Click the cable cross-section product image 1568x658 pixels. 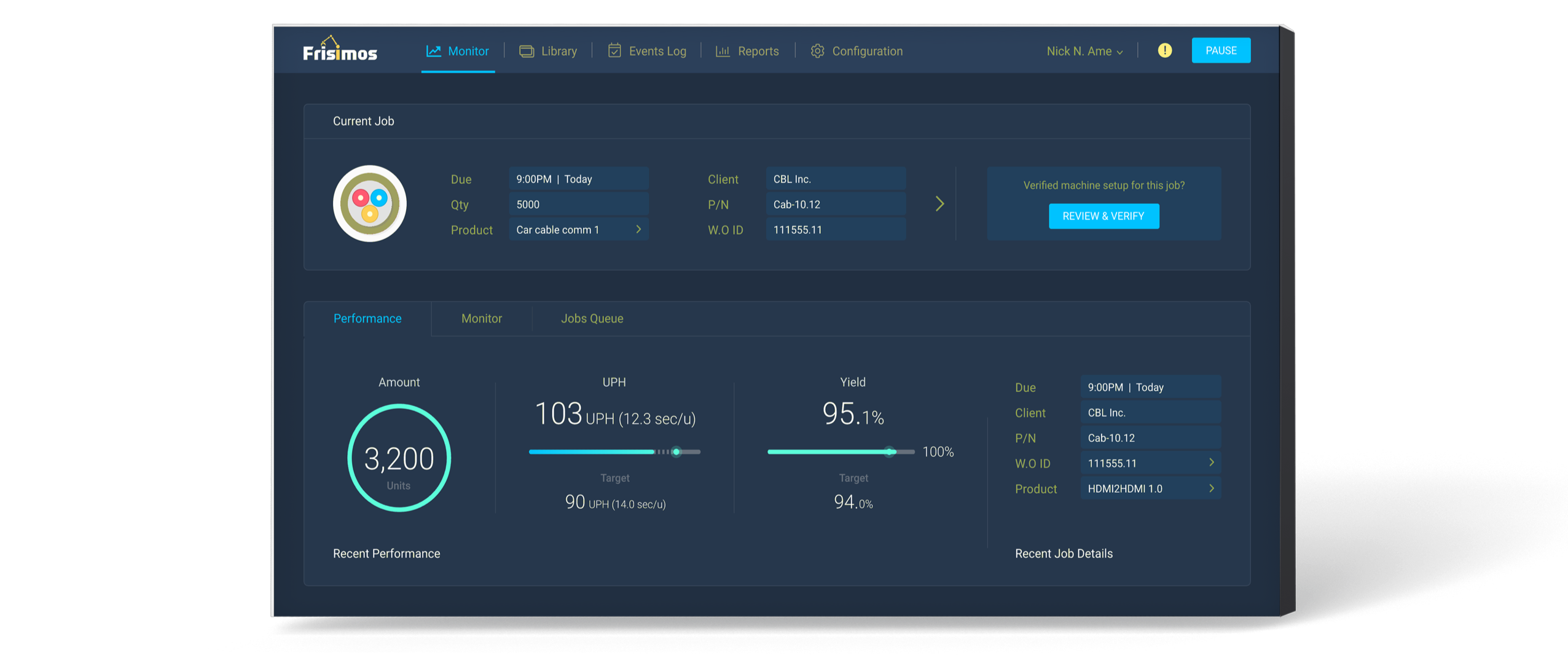click(370, 204)
